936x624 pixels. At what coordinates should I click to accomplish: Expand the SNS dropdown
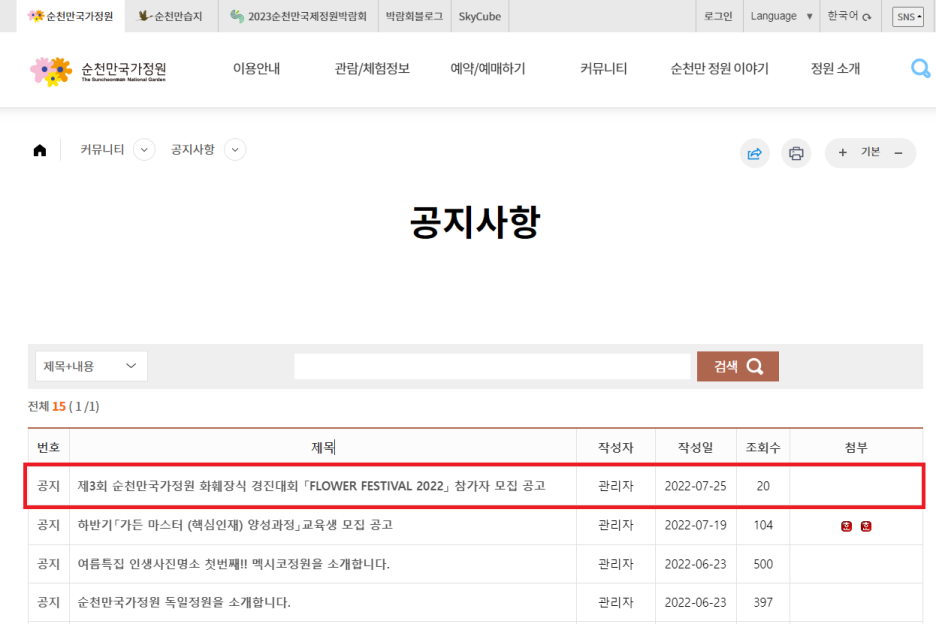tap(907, 17)
